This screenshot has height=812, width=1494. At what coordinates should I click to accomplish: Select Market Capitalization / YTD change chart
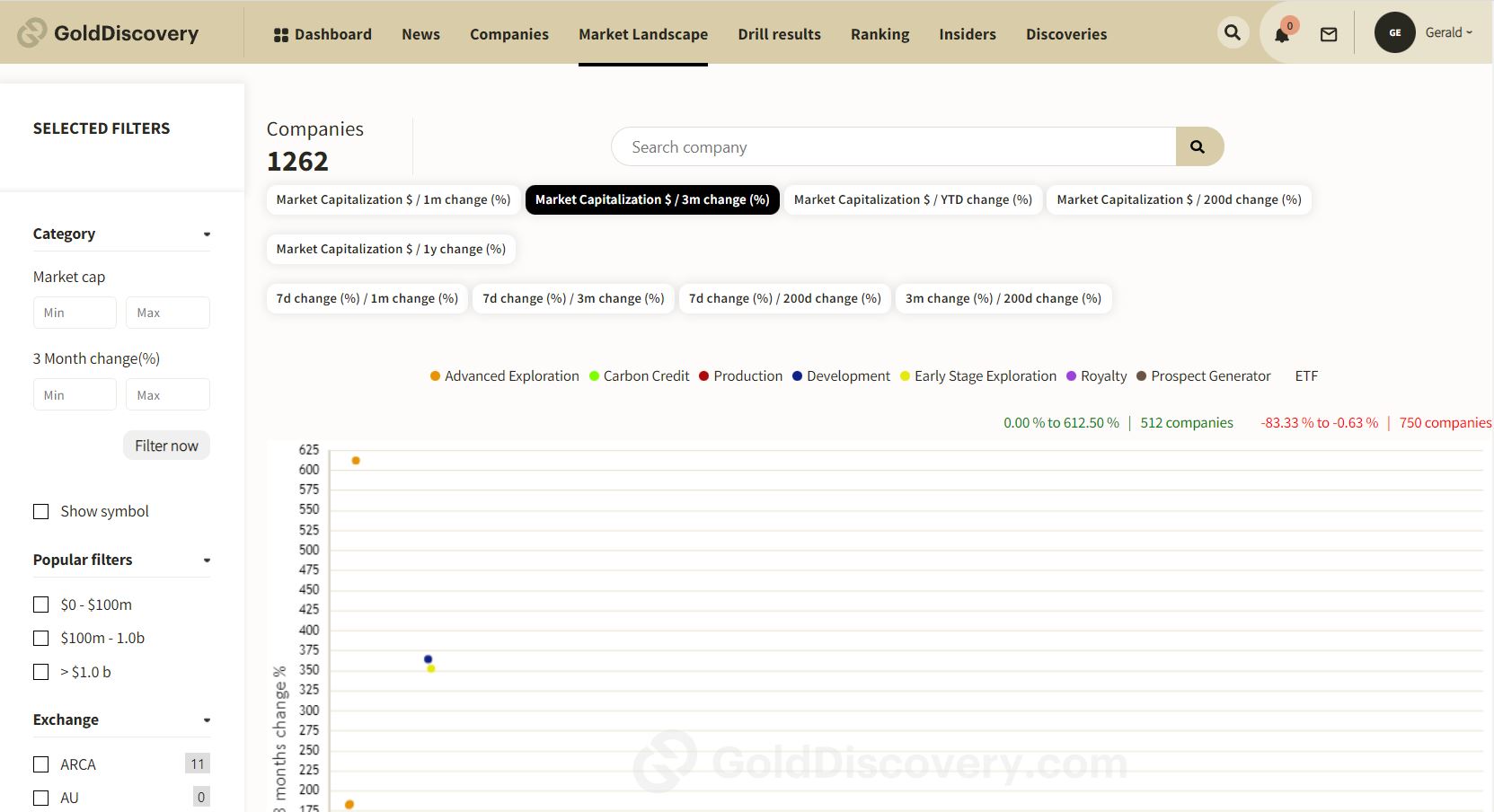tap(913, 199)
